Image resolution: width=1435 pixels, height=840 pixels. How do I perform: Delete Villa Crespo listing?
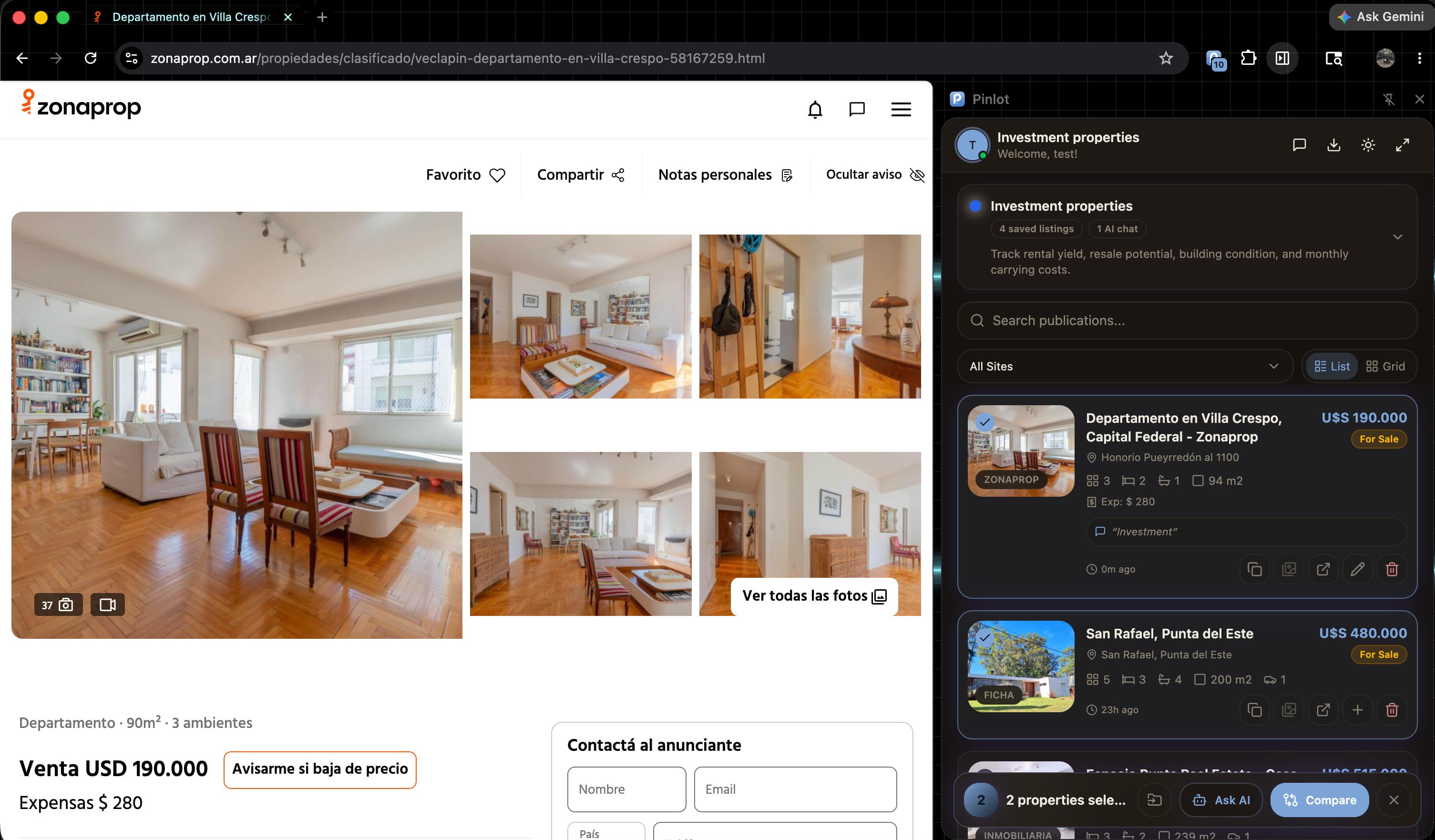click(1392, 569)
